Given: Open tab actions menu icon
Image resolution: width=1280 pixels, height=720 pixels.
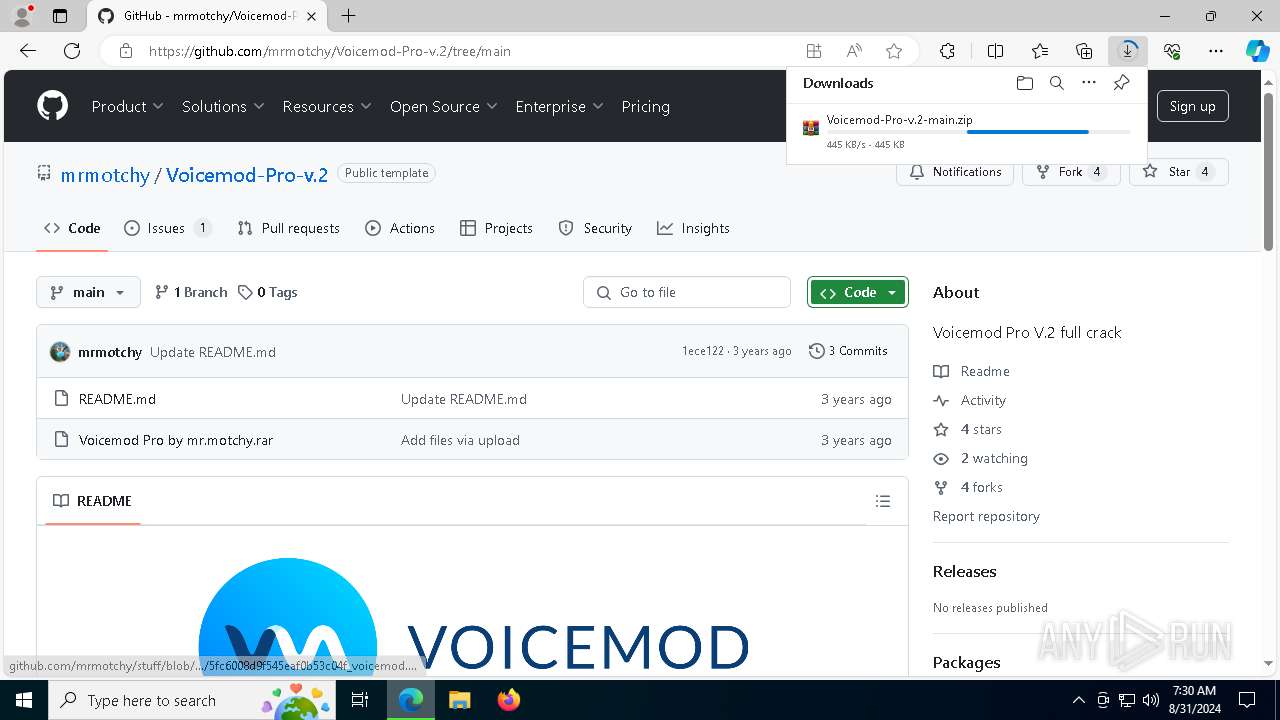Looking at the screenshot, I should coord(60,16).
